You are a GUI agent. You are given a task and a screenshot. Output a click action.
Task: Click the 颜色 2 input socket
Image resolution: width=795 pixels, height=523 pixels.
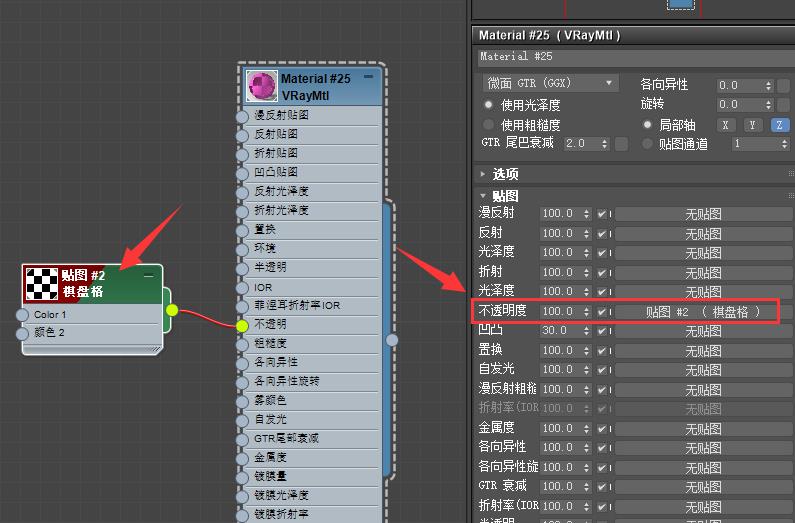(22, 333)
